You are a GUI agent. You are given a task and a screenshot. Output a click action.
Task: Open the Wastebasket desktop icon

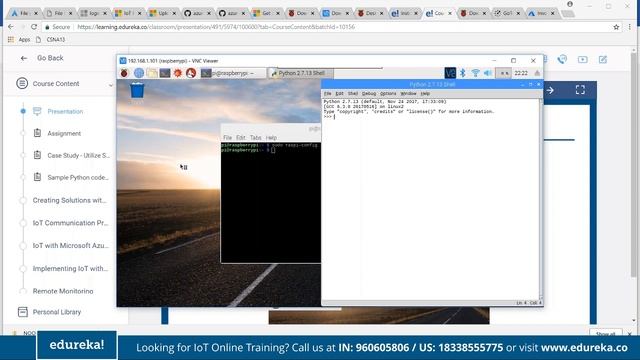137,90
